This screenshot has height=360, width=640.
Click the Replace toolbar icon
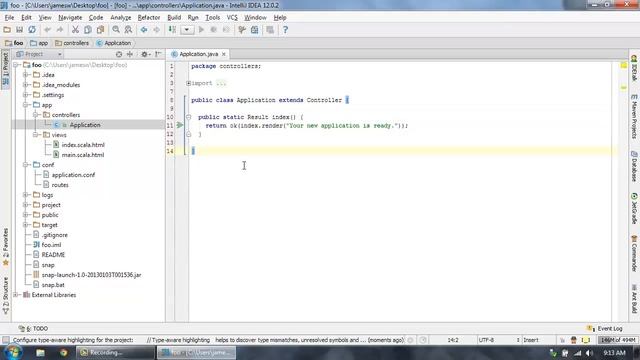coord(128,30)
